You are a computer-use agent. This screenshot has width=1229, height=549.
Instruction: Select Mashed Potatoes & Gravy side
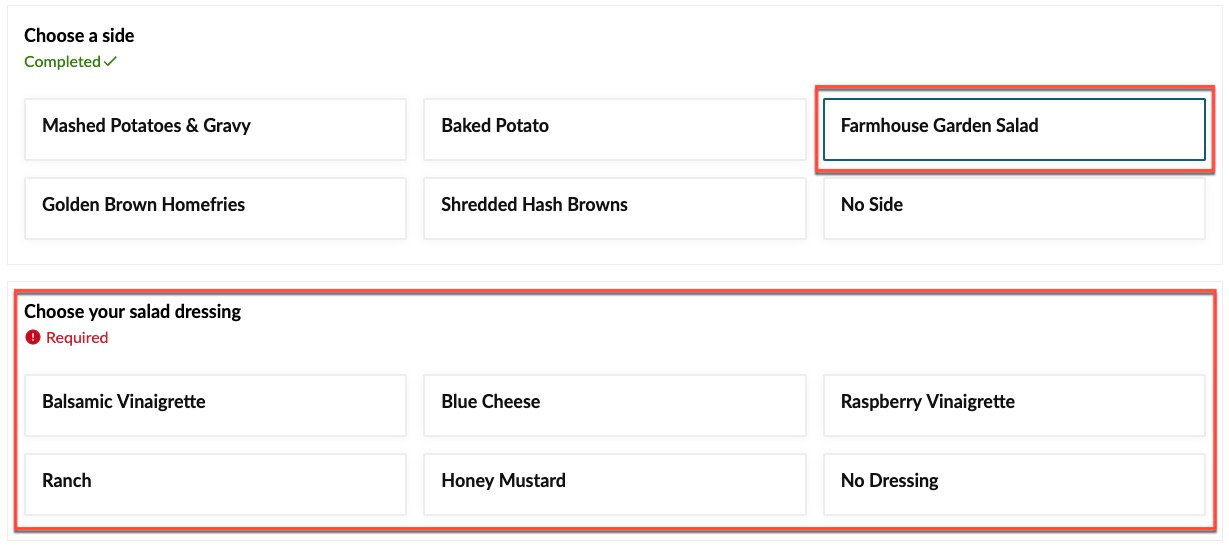click(215, 129)
